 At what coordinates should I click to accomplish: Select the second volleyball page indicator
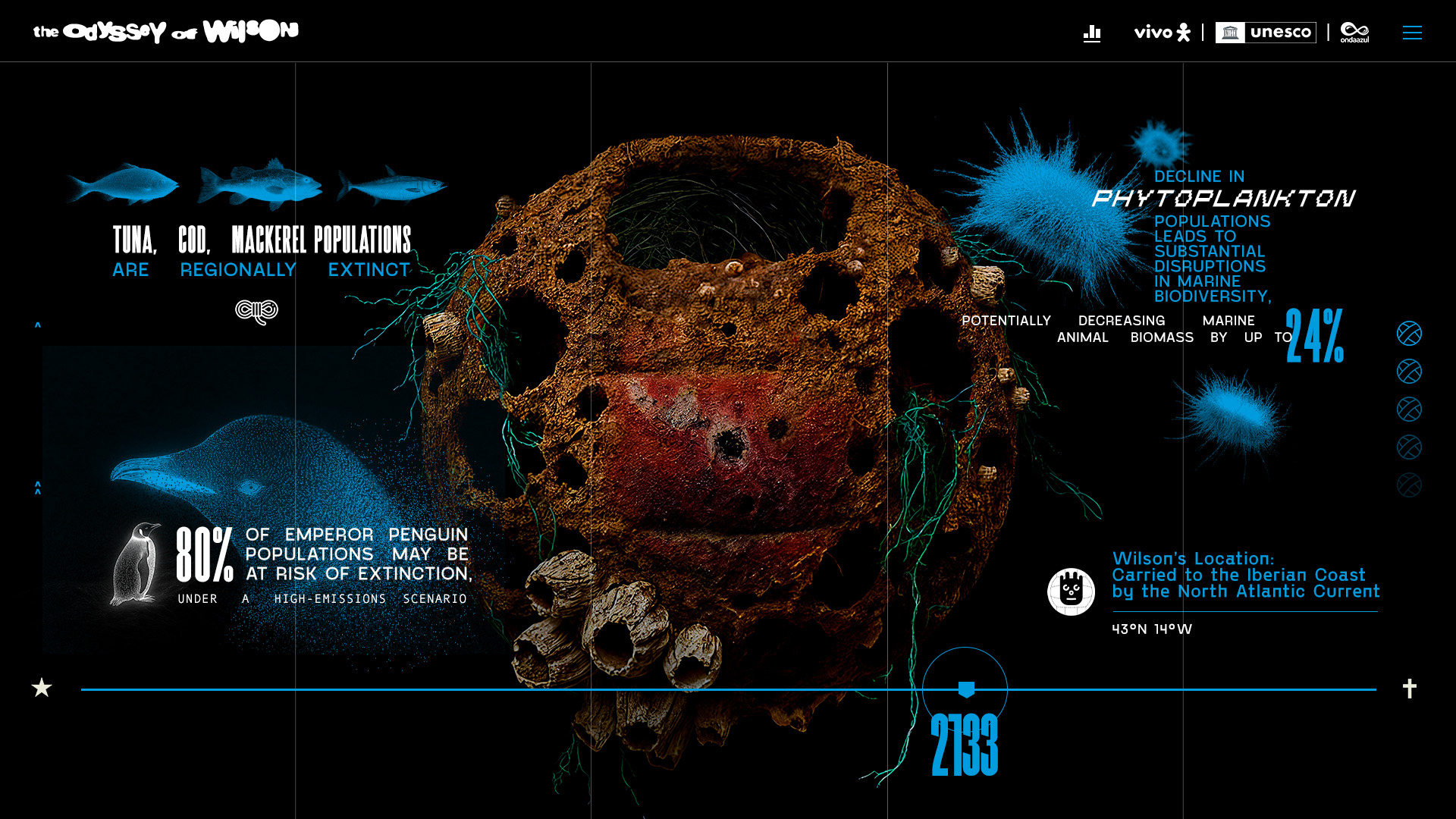click(1409, 372)
